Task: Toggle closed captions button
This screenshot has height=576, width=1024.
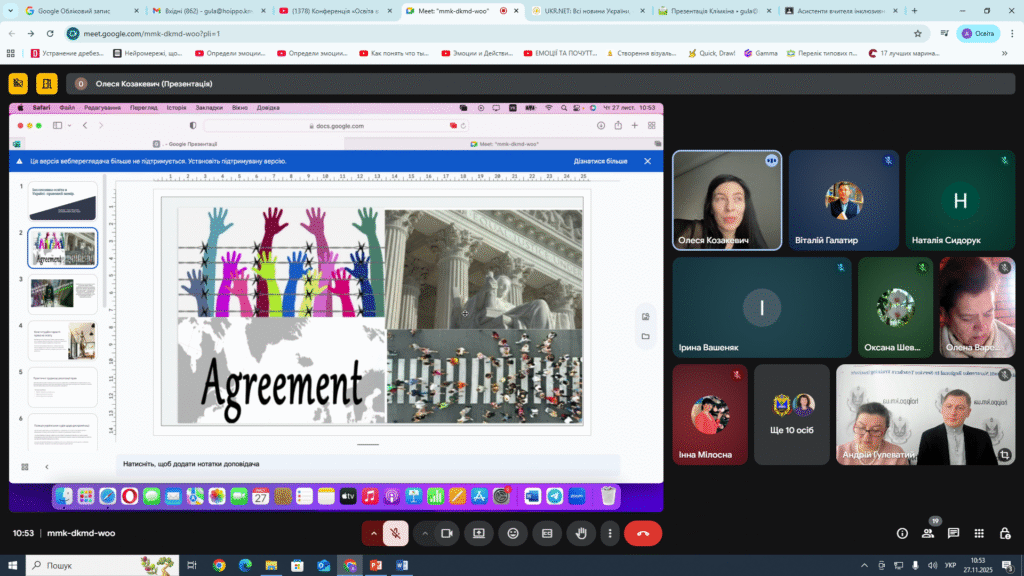Action: [547, 534]
